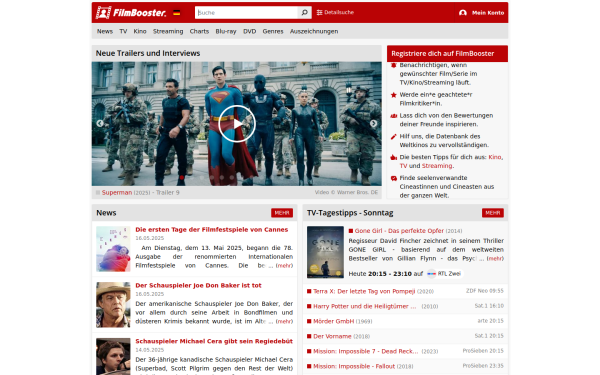Viewport: 600px width, 375px height.
Task: Go to previous trailer with left arrow
Action: [99, 123]
